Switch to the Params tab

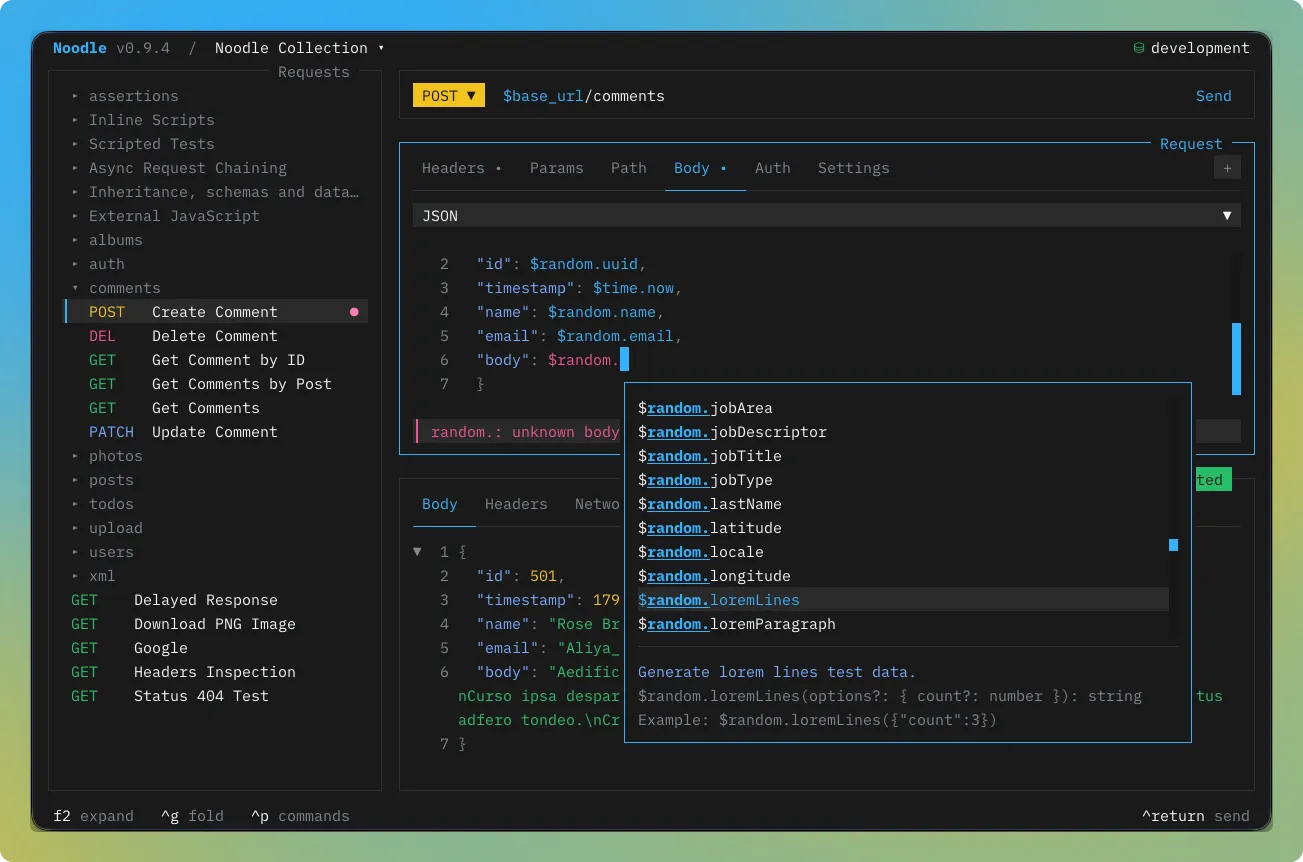[x=556, y=168]
